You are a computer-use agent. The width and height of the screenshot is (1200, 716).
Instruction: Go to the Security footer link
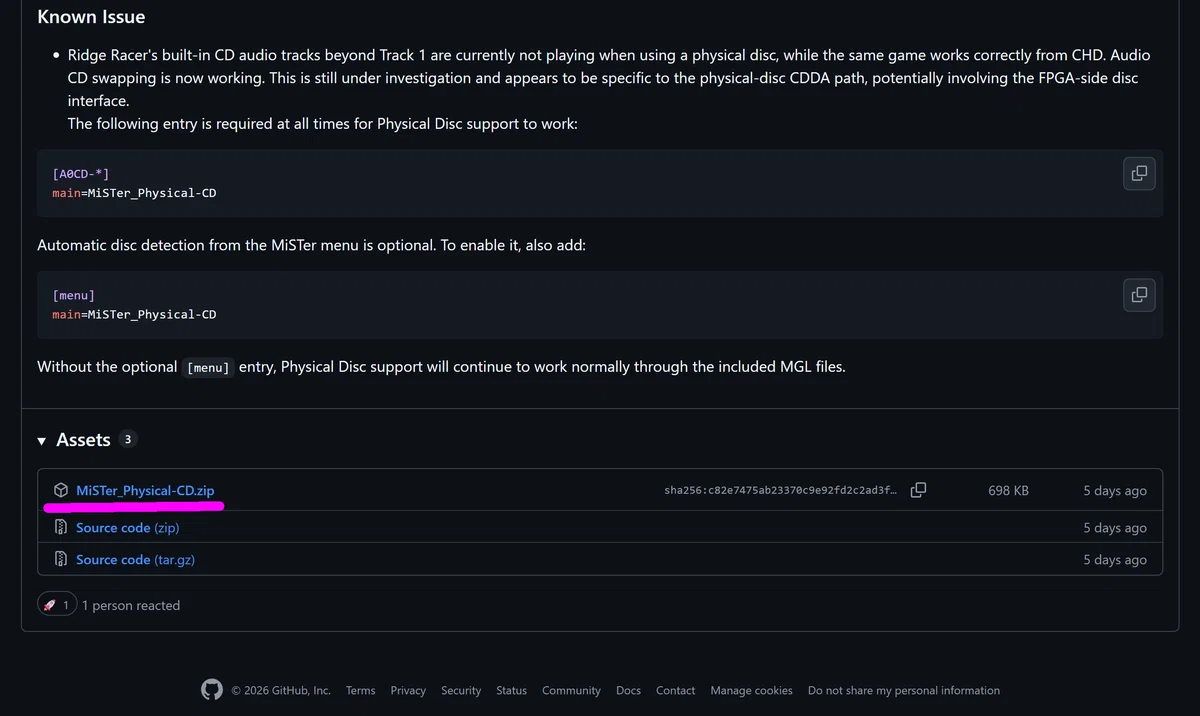click(461, 690)
